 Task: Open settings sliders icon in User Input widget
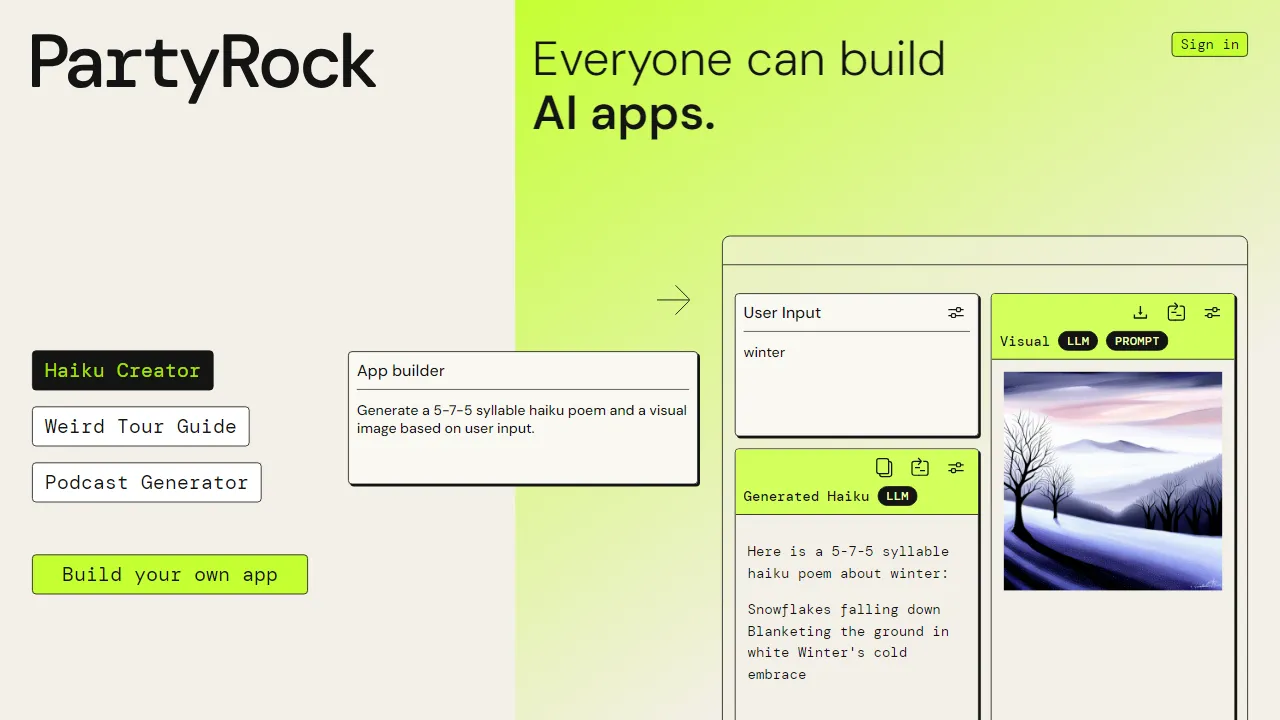coord(956,313)
